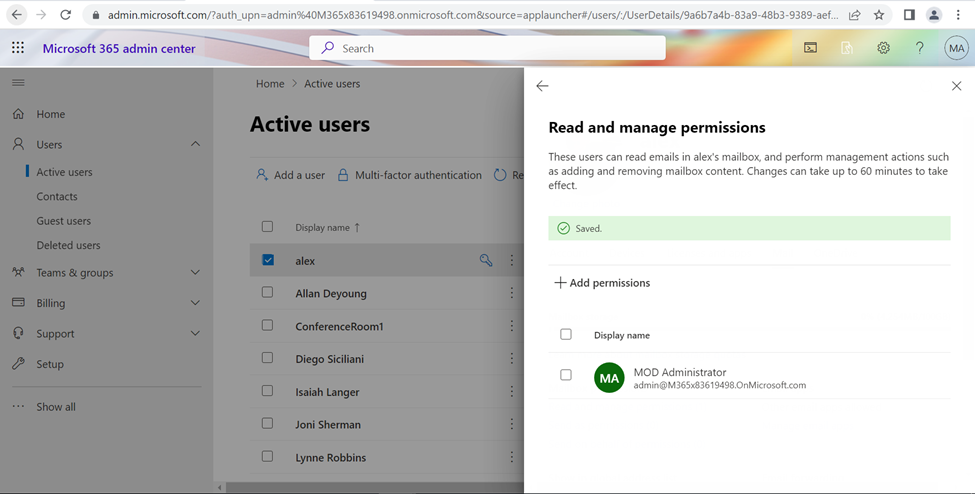Select ConferenceRoom1 checkbox
This screenshot has width=975, height=494.
click(267, 325)
